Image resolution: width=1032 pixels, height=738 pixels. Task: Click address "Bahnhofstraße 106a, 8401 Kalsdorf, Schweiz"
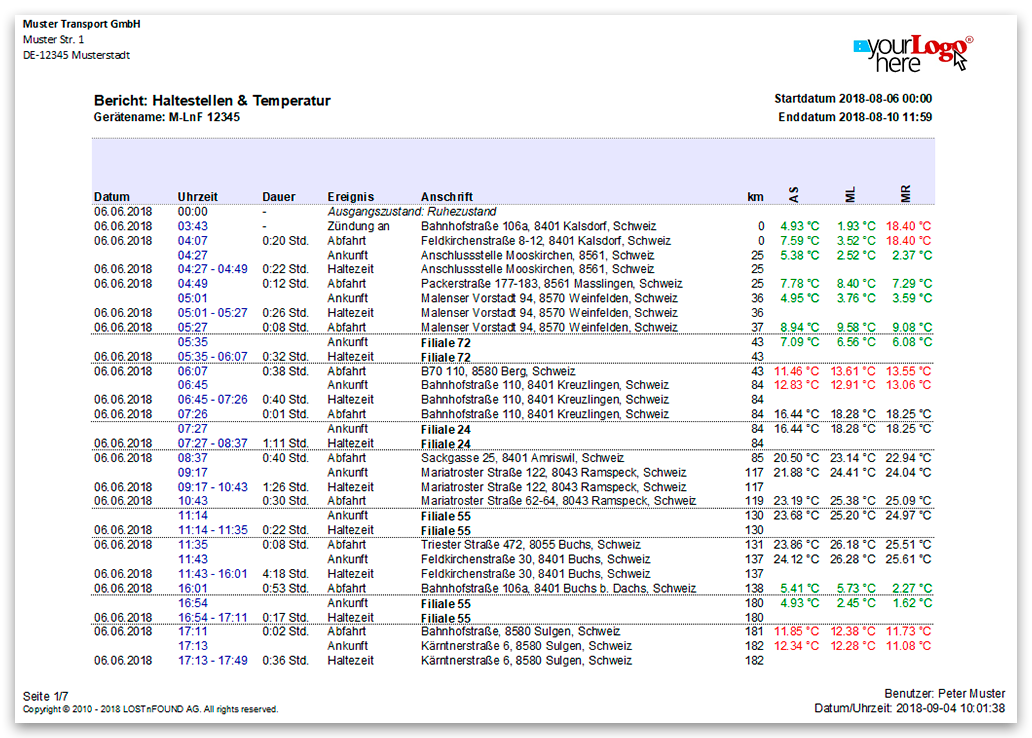coord(538,226)
